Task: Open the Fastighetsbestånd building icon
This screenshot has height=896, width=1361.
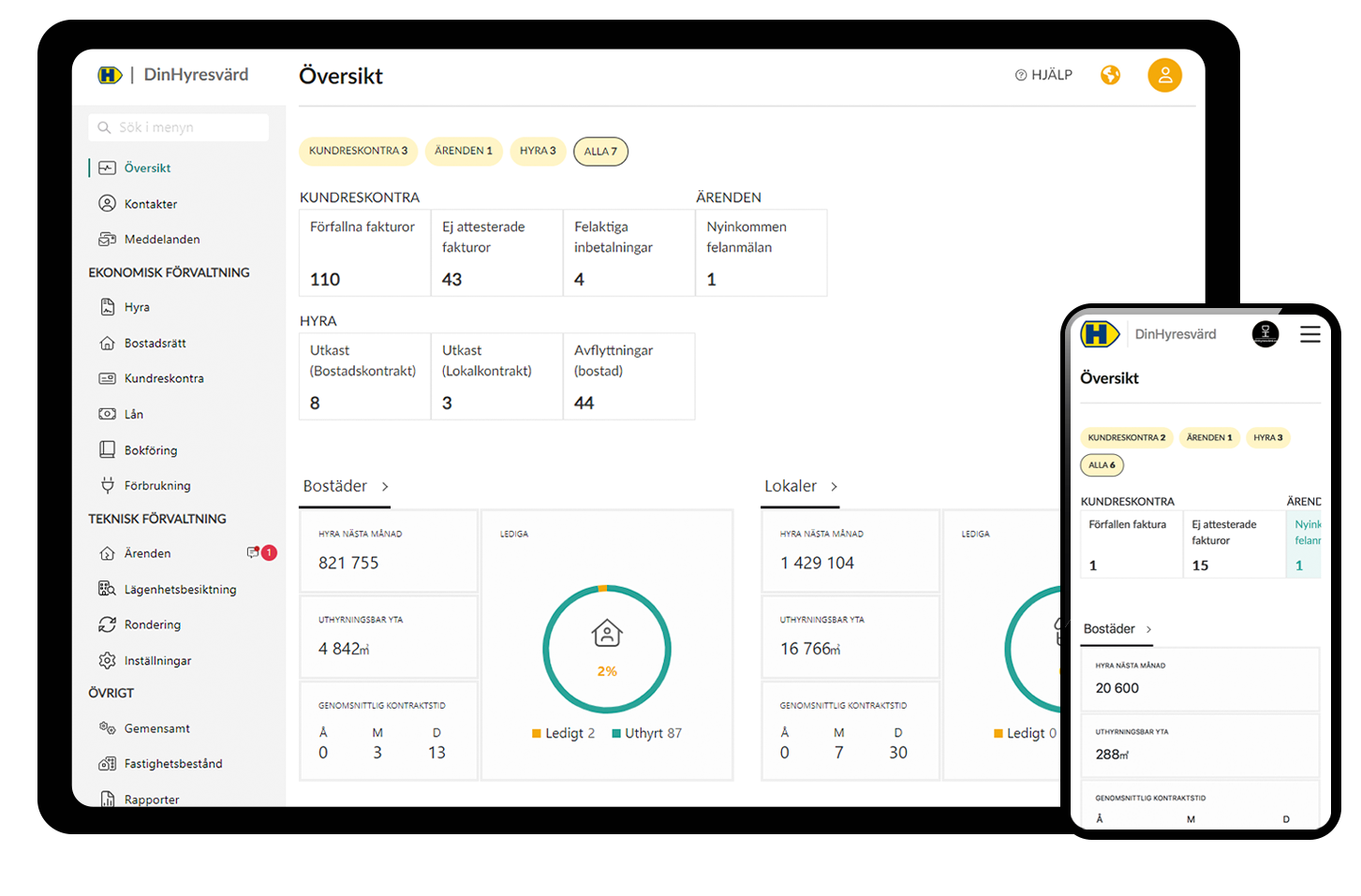Action: [108, 764]
